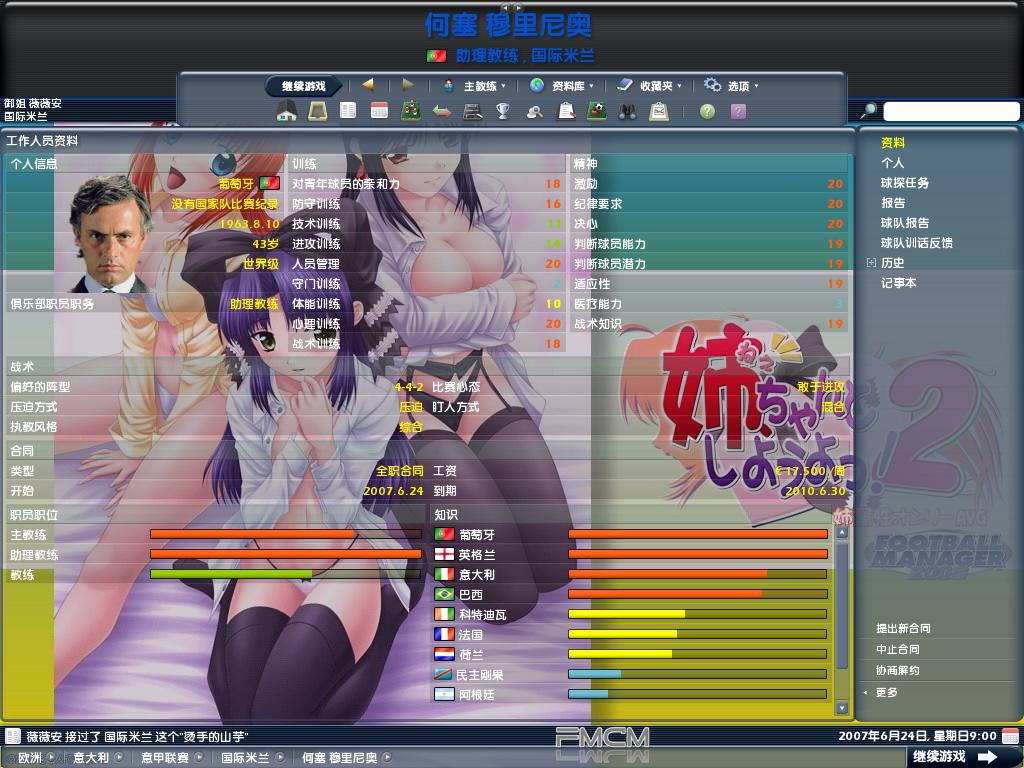Click the 意大利 knowledge bar
This screenshot has height=768, width=1024.
697,574
